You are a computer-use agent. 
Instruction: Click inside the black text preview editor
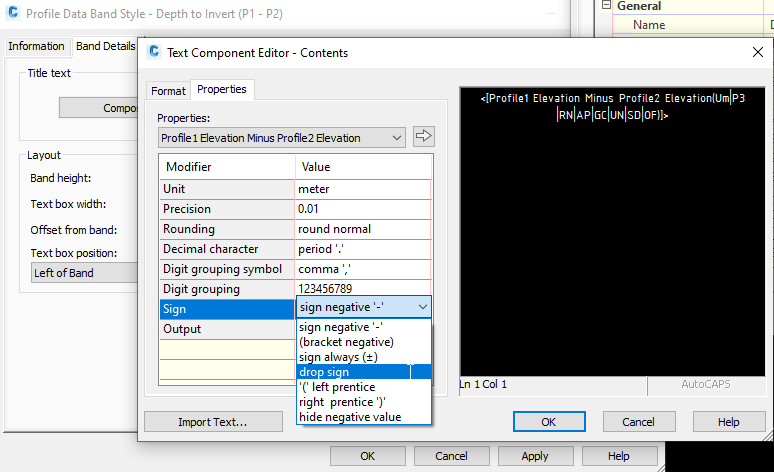(613, 232)
